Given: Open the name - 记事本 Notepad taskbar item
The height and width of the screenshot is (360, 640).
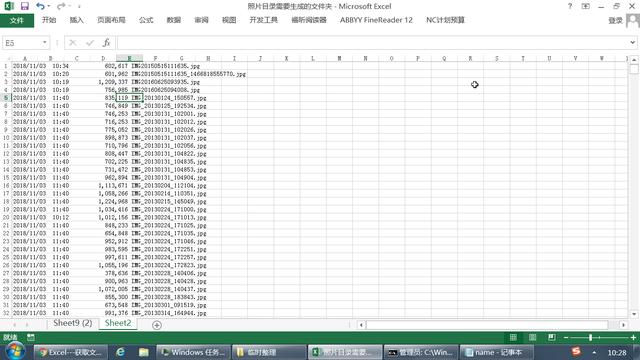Looking at the screenshot, I should click(497, 352).
